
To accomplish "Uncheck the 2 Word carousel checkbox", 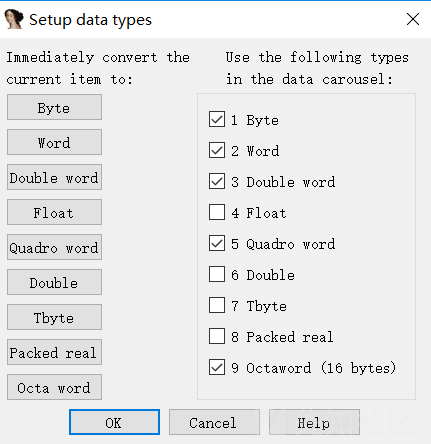I will tap(217, 150).
